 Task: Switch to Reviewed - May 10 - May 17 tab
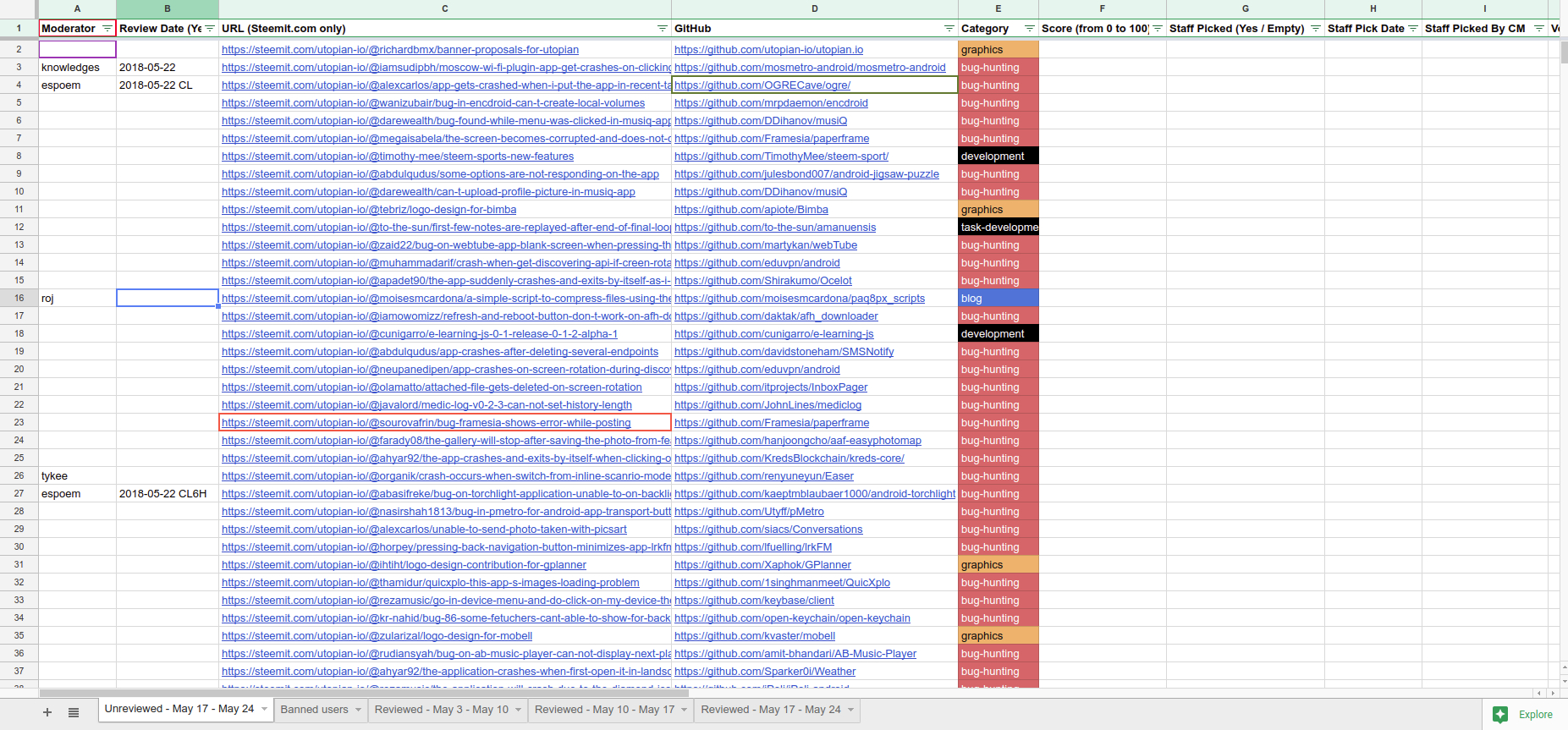coord(604,710)
